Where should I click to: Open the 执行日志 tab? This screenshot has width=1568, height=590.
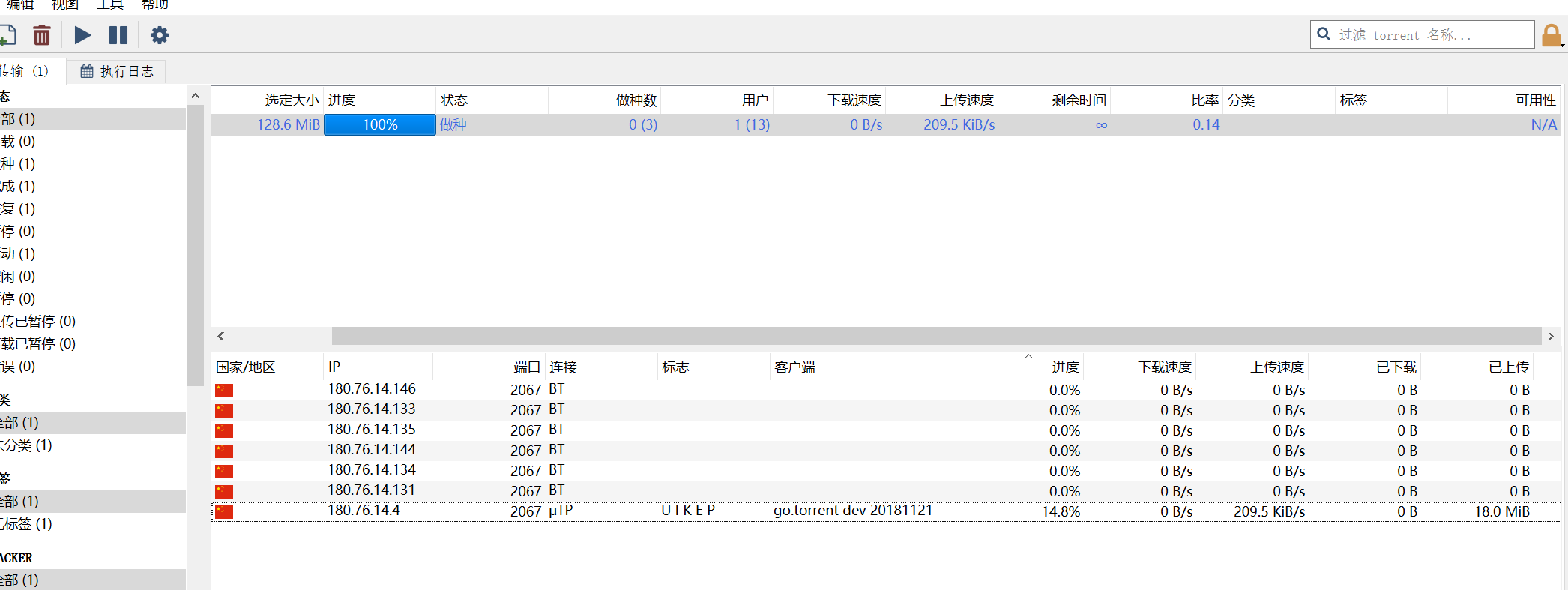(x=117, y=71)
